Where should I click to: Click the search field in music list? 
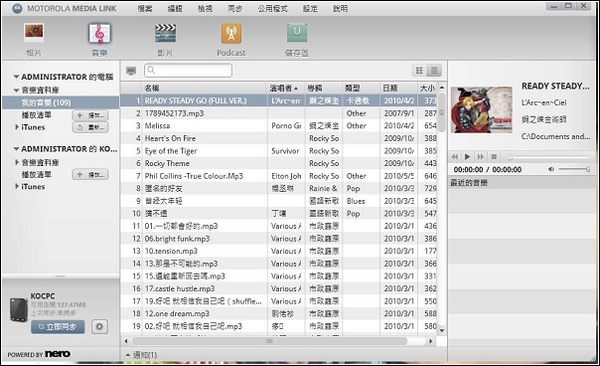click(188, 70)
